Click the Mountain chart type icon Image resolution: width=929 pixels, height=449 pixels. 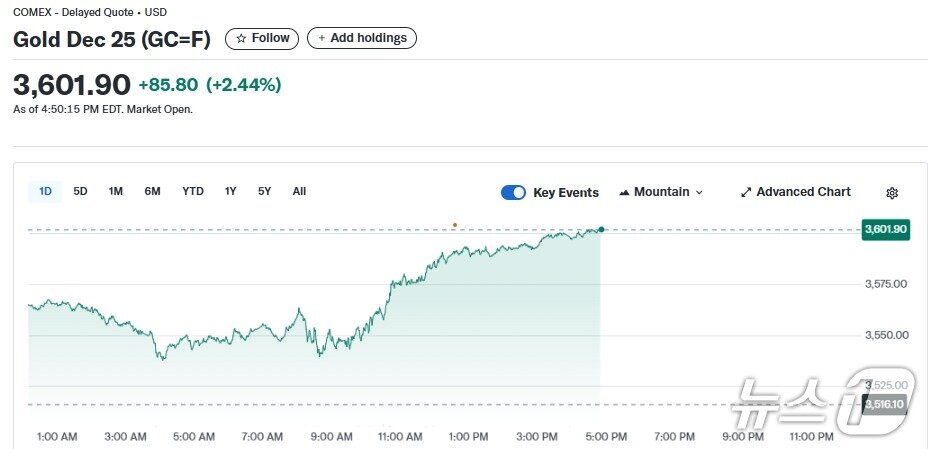624,192
